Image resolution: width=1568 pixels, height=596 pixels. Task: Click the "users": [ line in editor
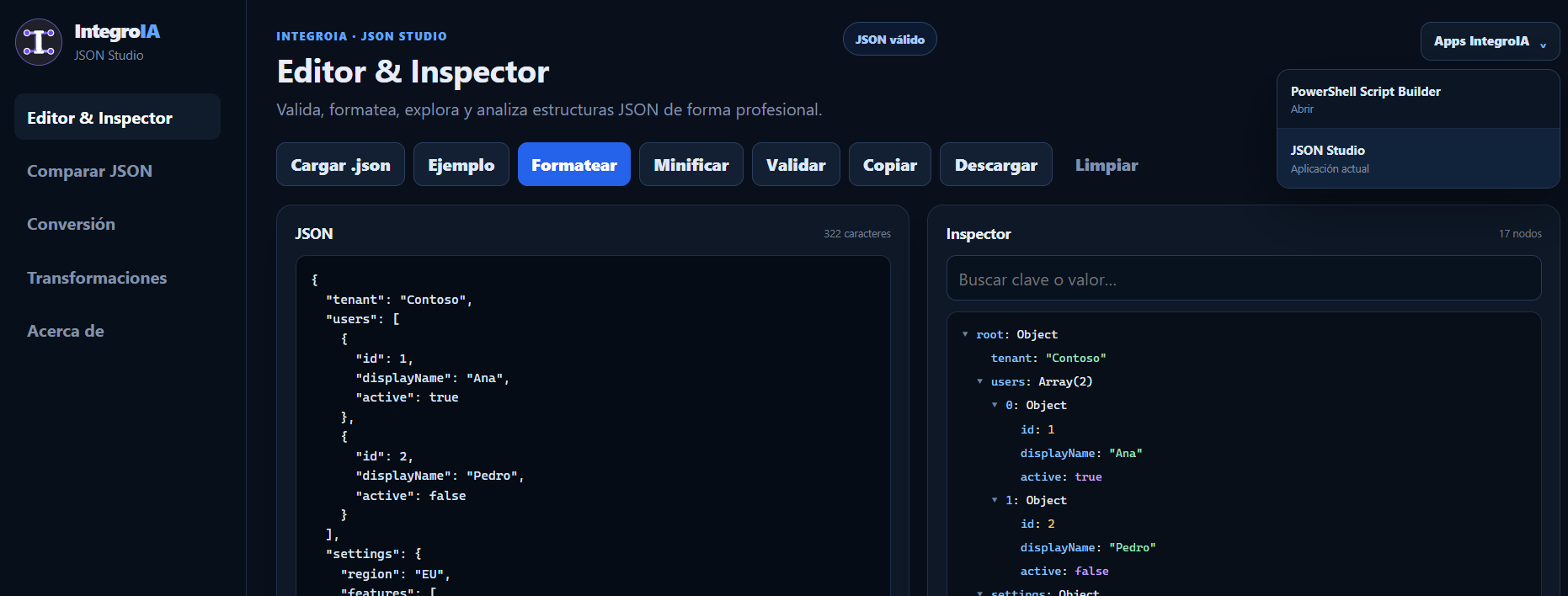362,319
